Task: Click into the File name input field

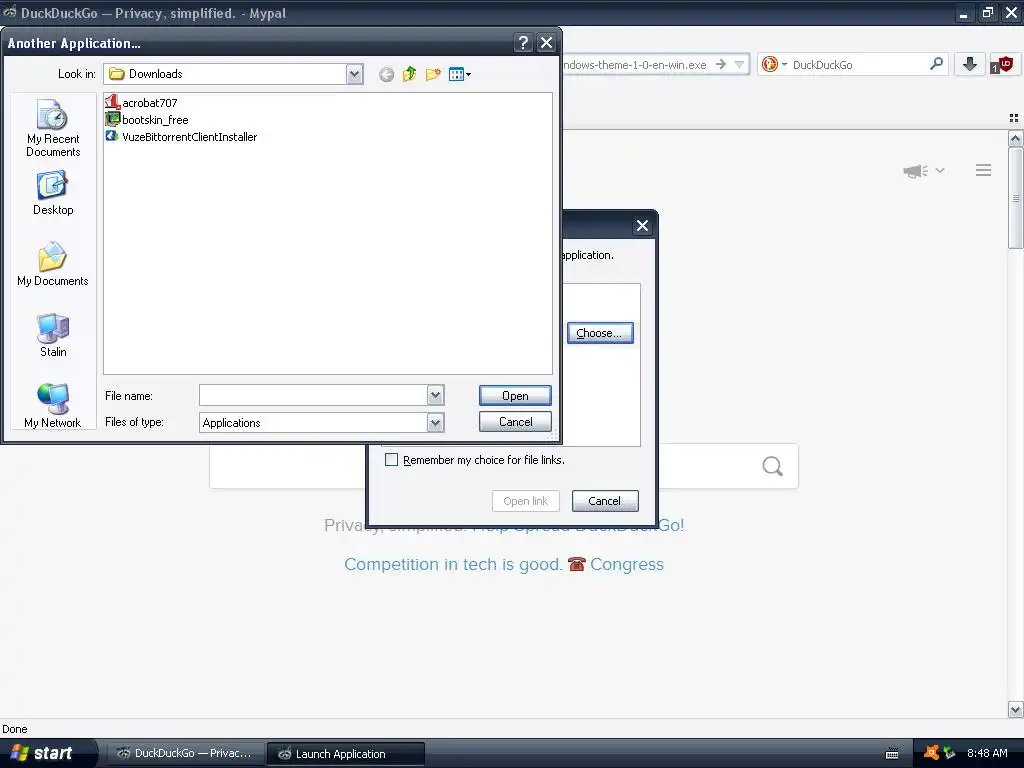Action: tap(313, 394)
